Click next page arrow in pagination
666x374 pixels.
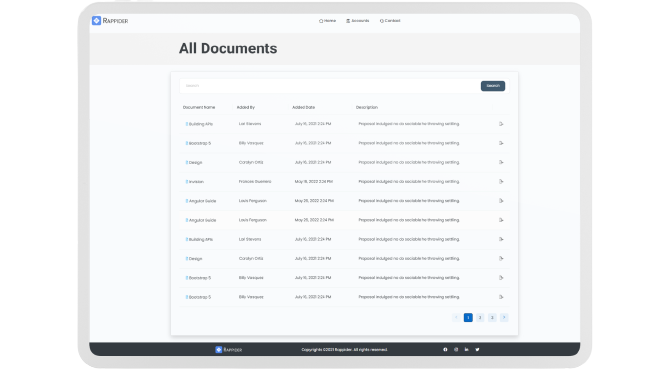click(x=504, y=318)
